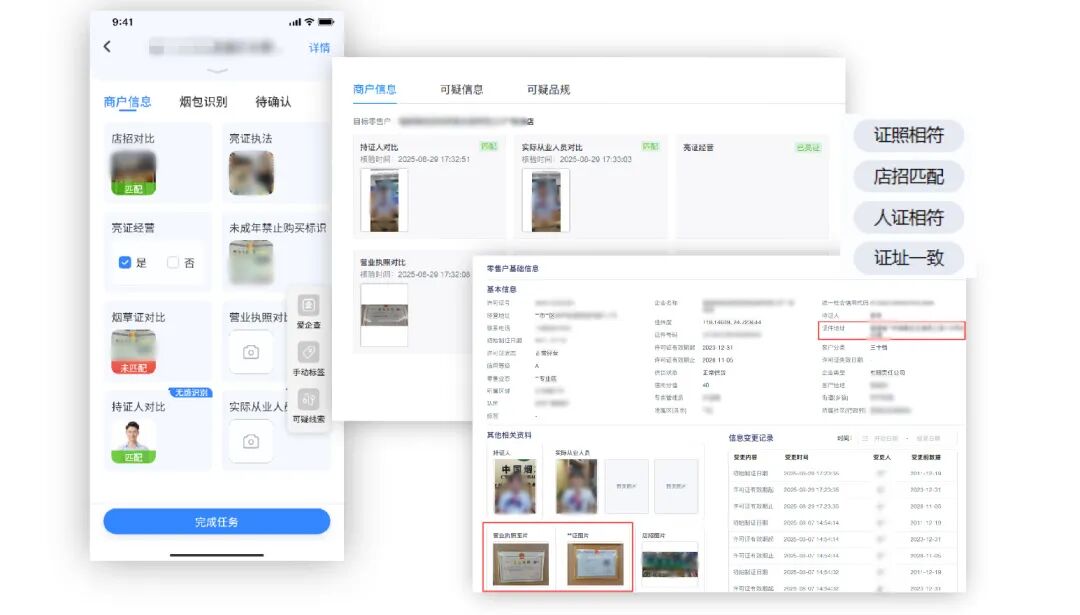Screen dimensions: 1080x615
Task: Select 可疑品规 tab in web panel
Action: tap(548, 90)
